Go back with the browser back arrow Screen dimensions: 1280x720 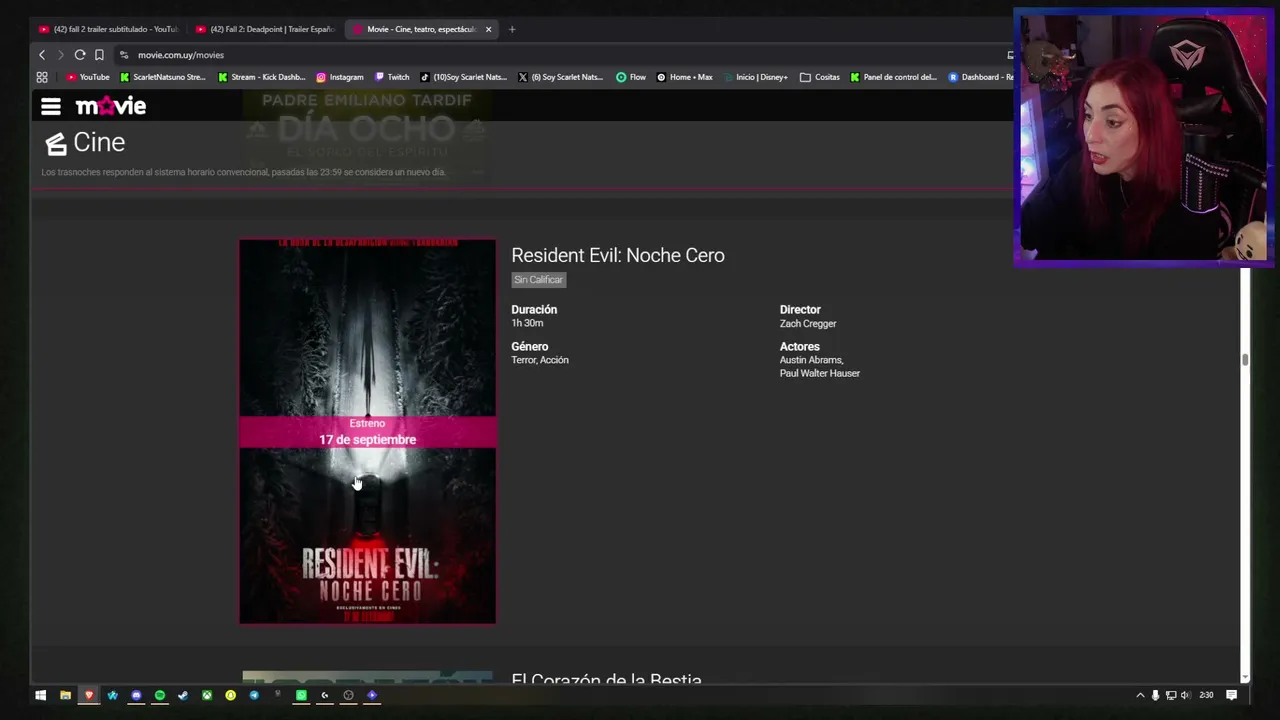[42, 55]
